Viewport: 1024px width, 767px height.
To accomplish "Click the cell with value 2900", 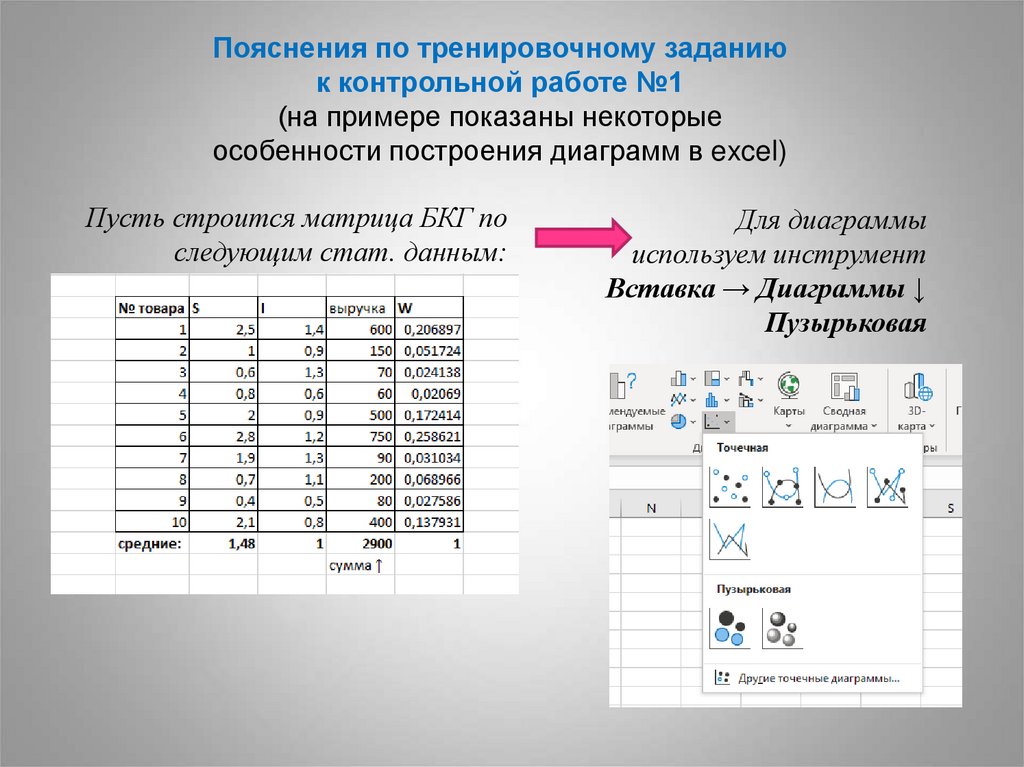I will pos(360,544).
